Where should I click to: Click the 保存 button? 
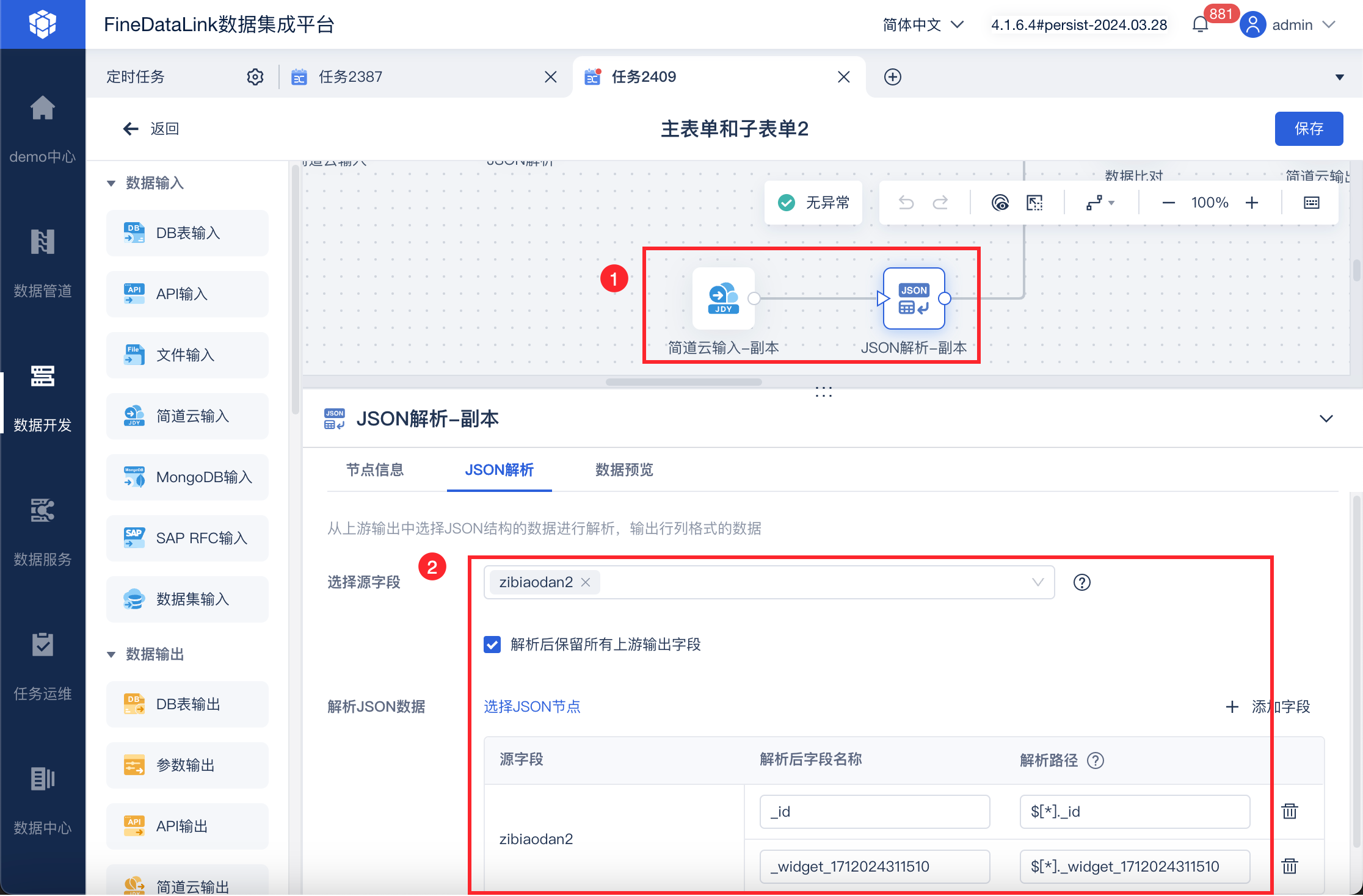click(x=1308, y=129)
